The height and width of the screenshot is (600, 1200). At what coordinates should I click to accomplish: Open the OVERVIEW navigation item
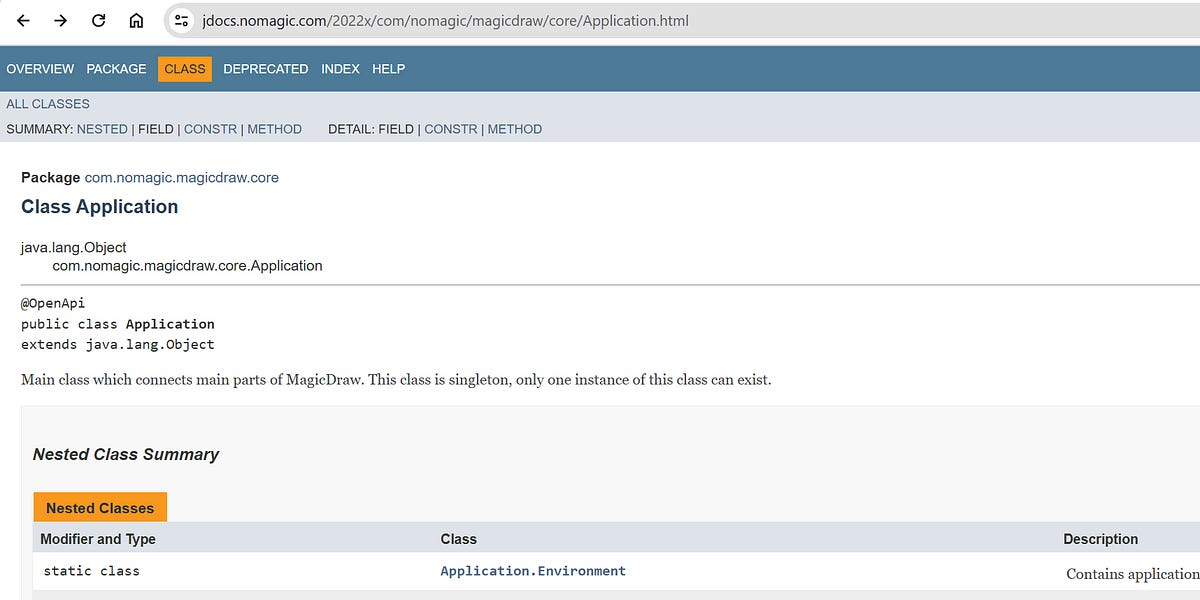pyautogui.click(x=40, y=68)
